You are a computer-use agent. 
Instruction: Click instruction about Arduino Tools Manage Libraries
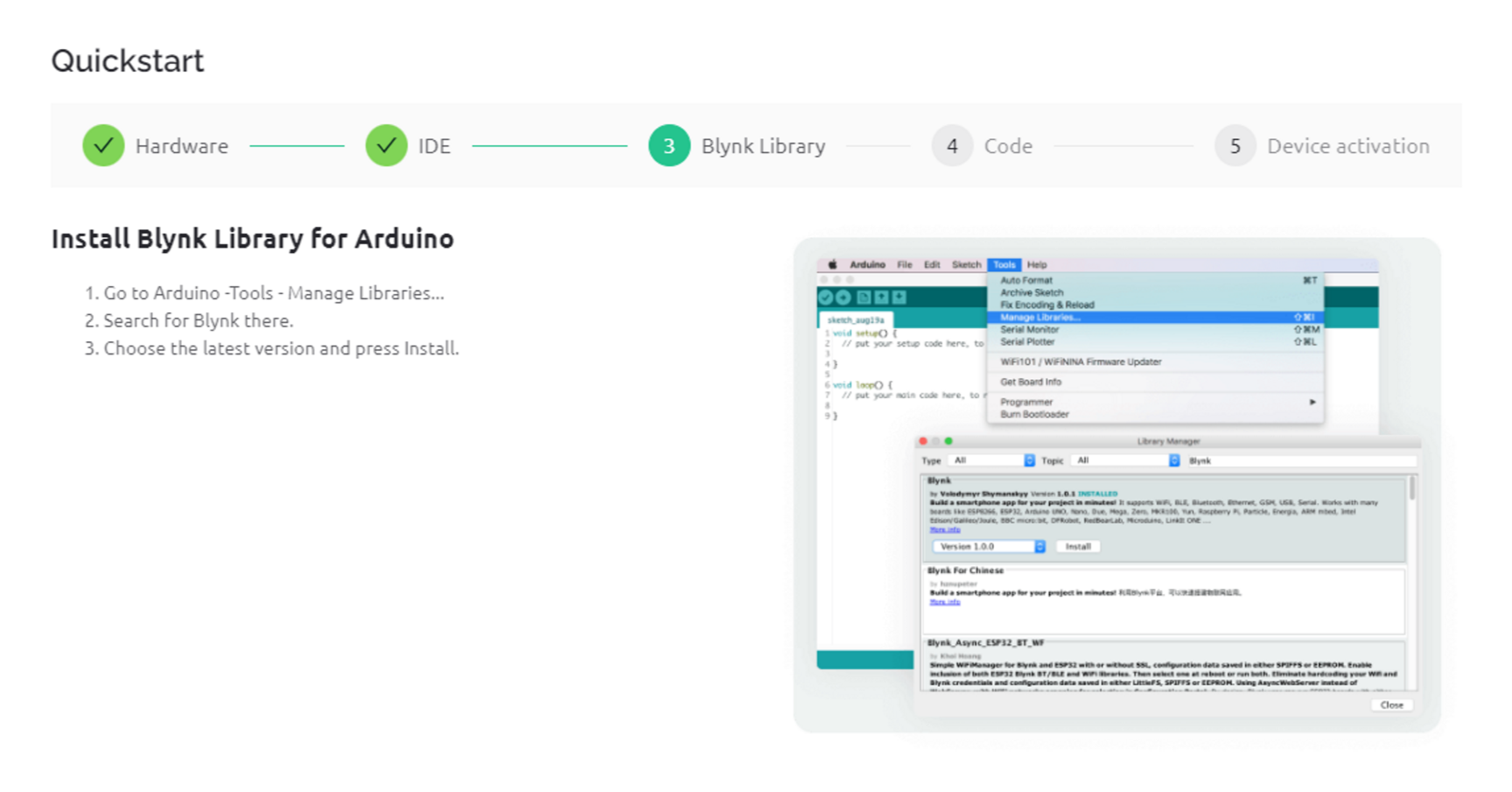[x=274, y=292]
